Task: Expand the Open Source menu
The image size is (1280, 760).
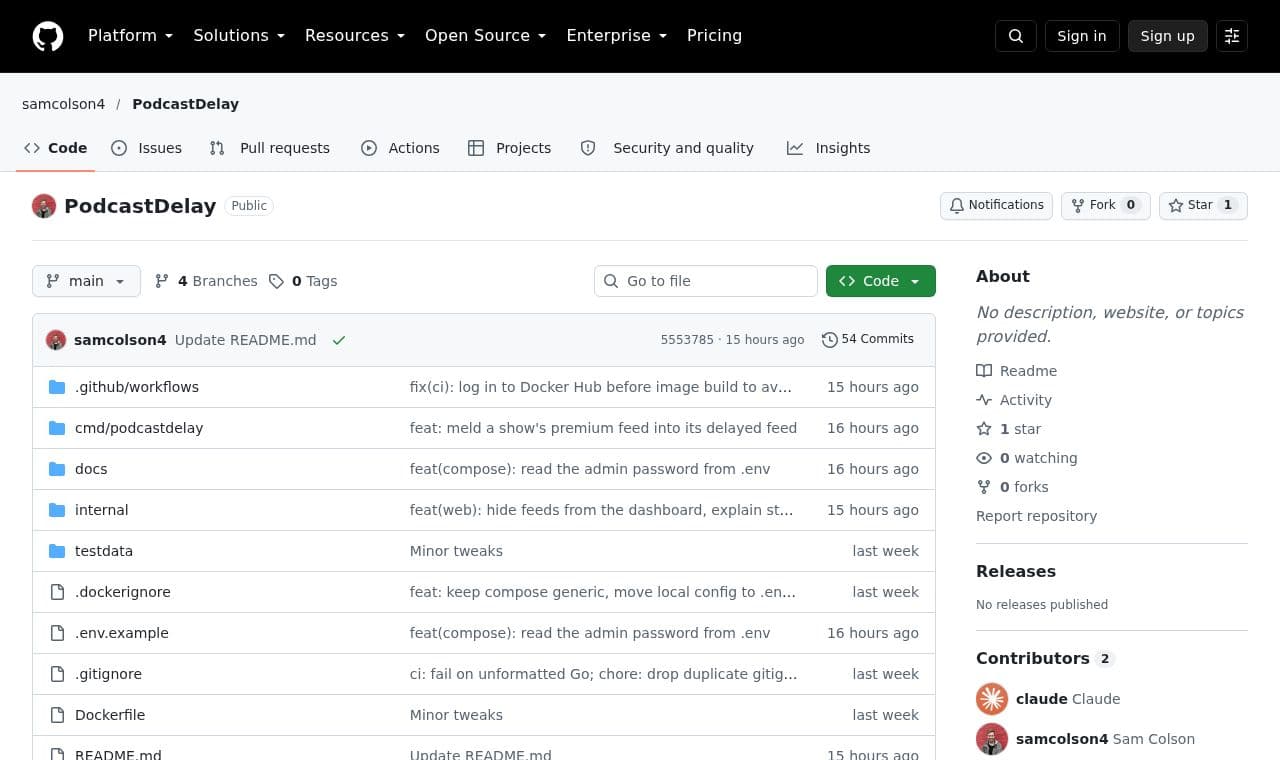Action: coord(485,36)
